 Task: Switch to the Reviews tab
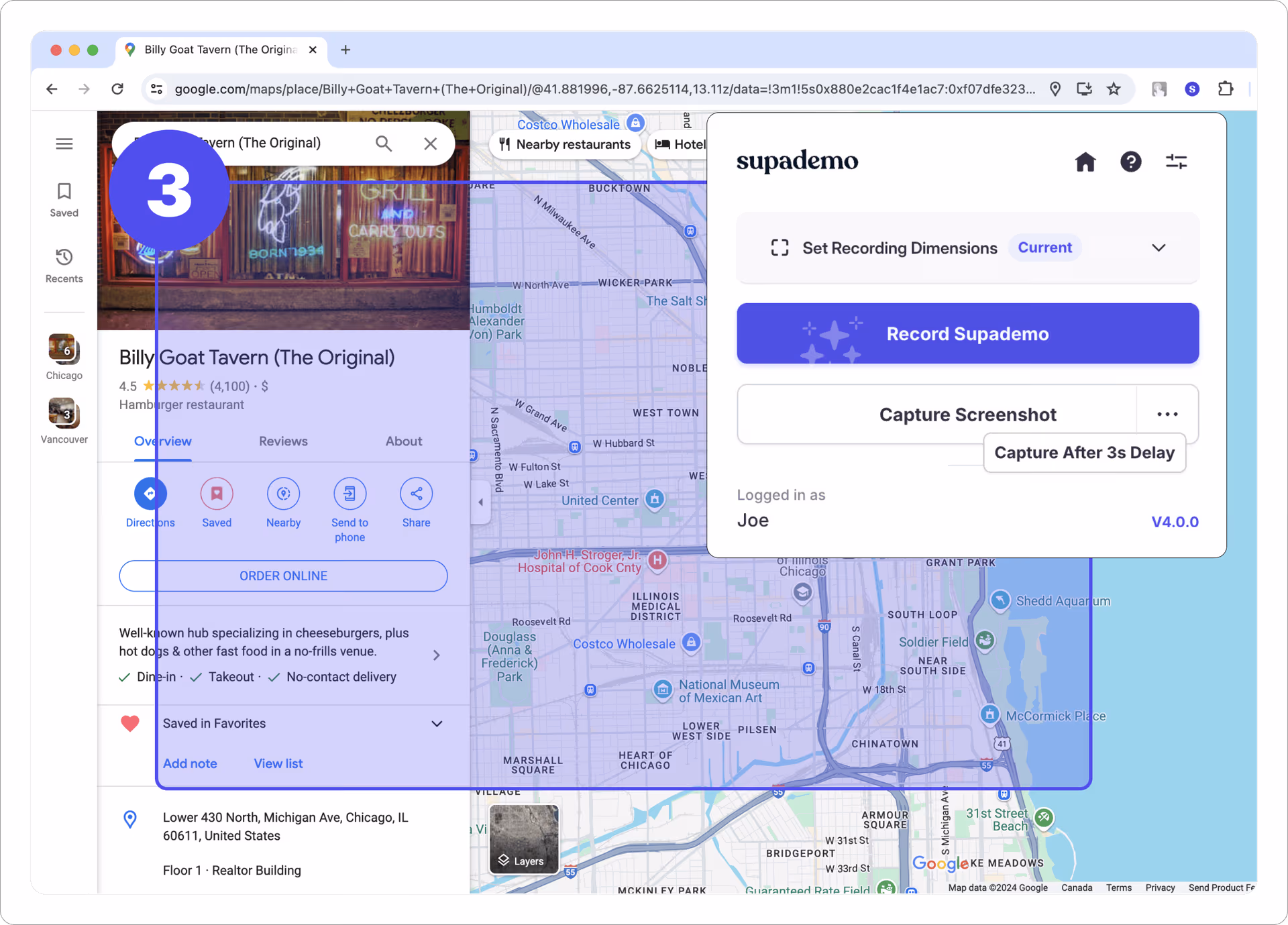pos(282,441)
